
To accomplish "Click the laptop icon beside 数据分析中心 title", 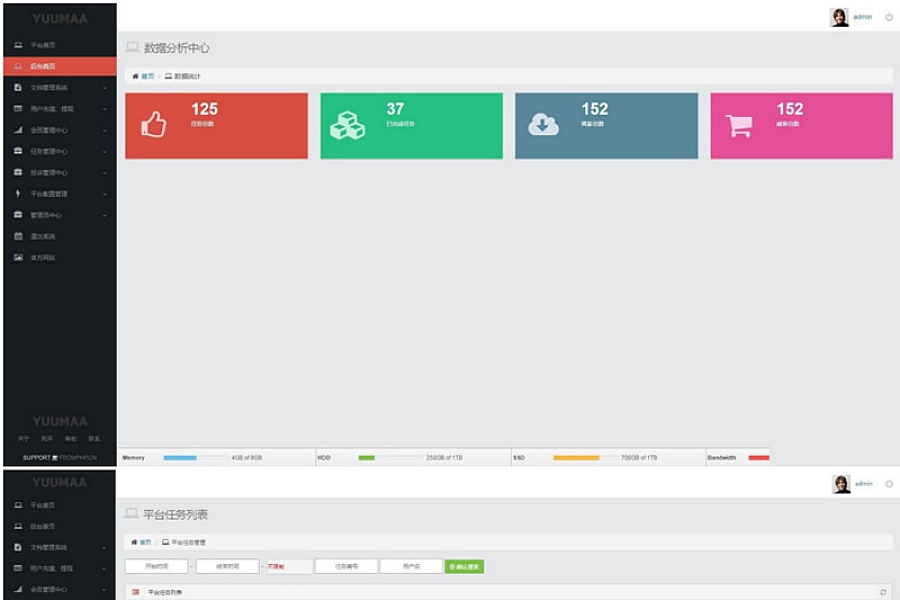I will pyautogui.click(x=132, y=47).
